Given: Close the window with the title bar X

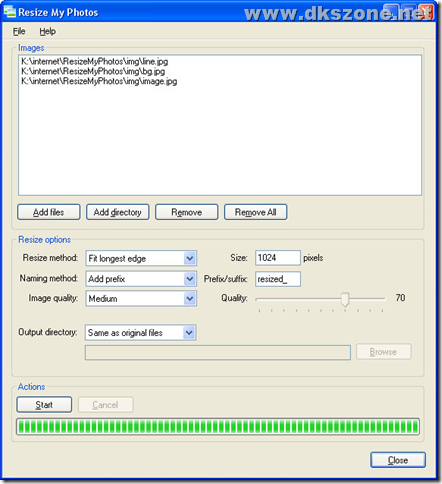Looking at the screenshot, I should (x=426, y=12).
